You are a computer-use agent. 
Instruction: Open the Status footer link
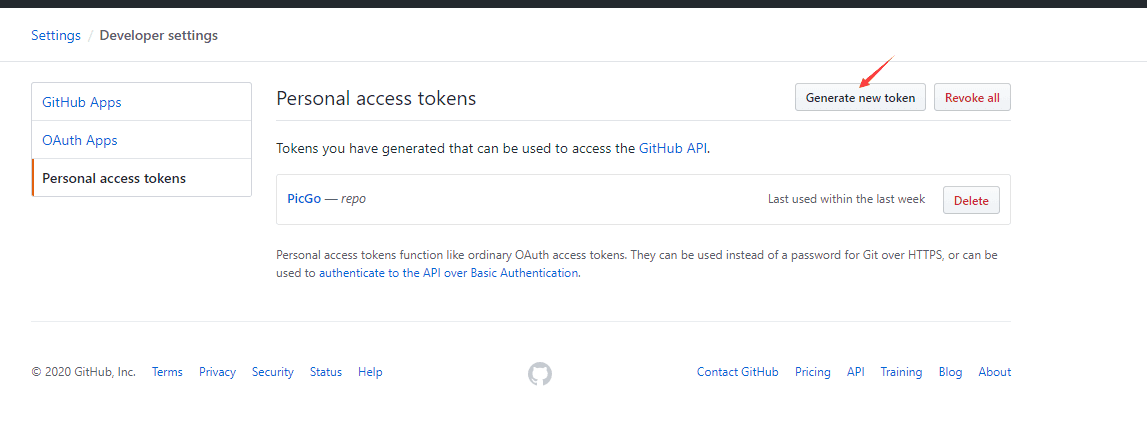(326, 372)
